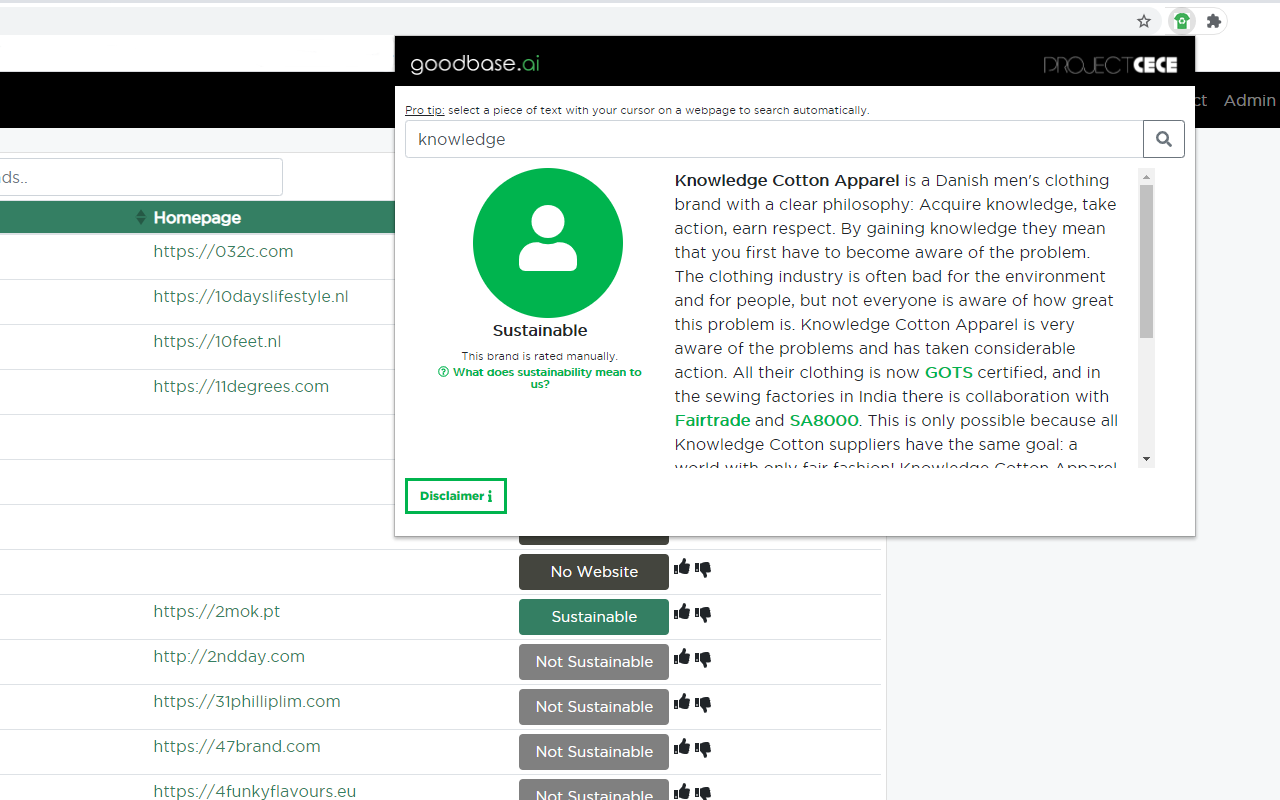
Task: Thumbs down the 2ndday.com row
Action: 703,660
